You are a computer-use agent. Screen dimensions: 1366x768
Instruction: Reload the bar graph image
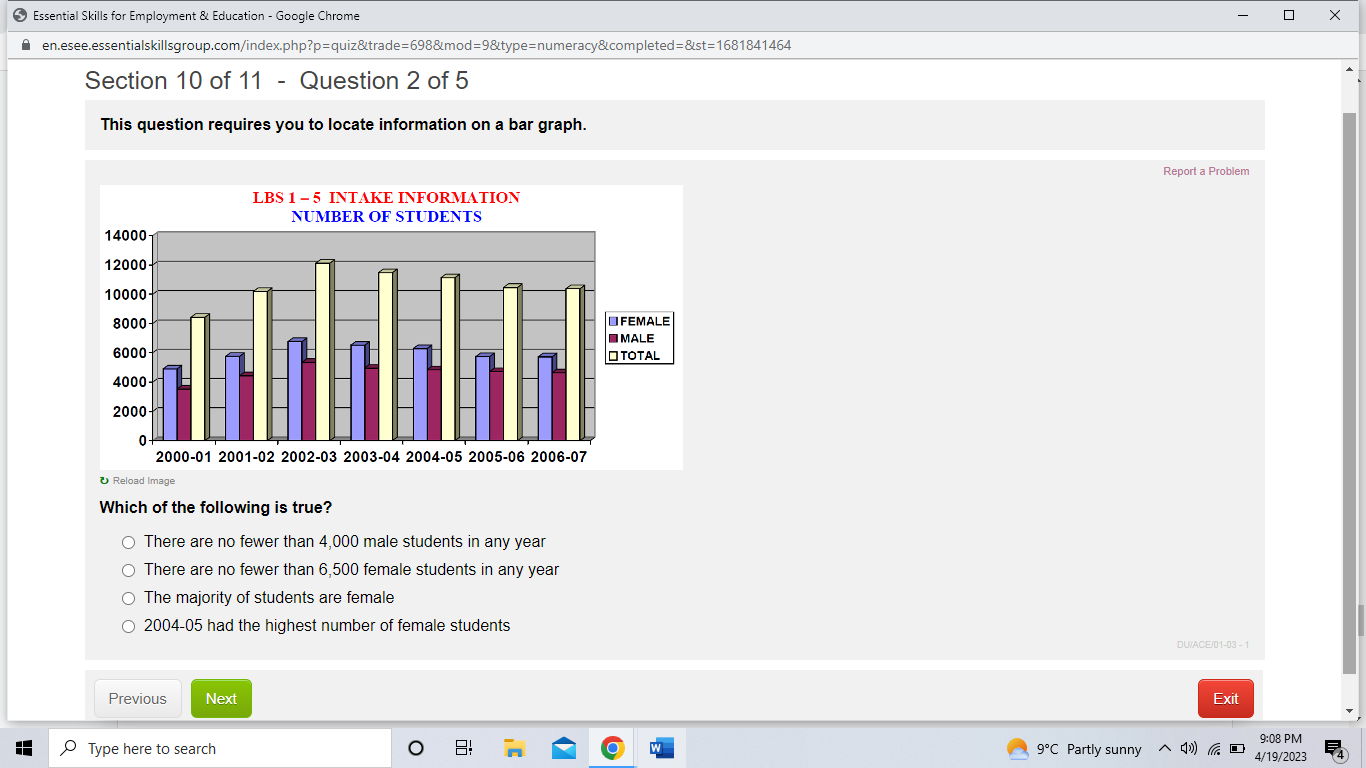point(138,481)
